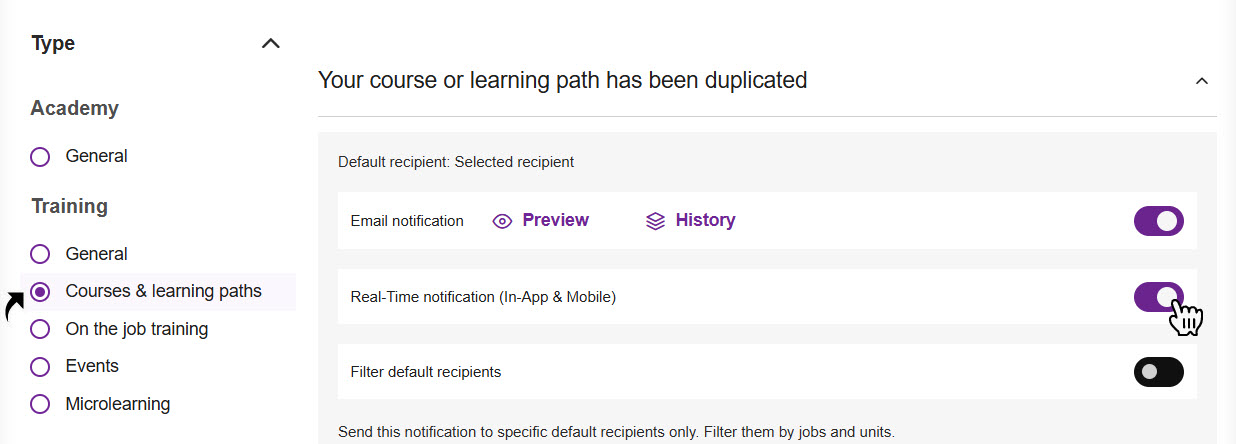Choose the Microlearning type filter
The height and width of the screenshot is (444, 1236).
(x=40, y=405)
